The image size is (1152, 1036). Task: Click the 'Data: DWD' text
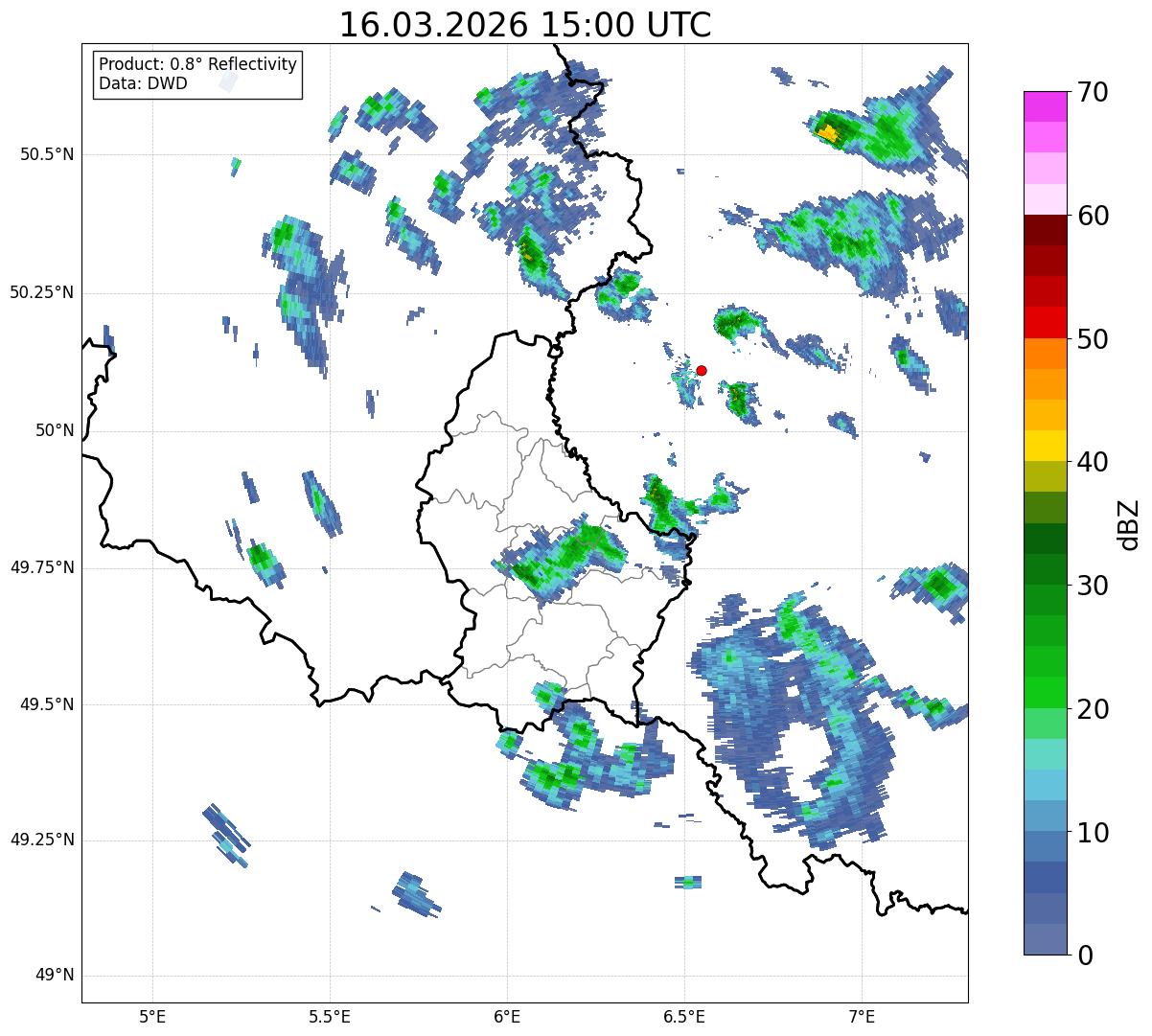tap(143, 83)
